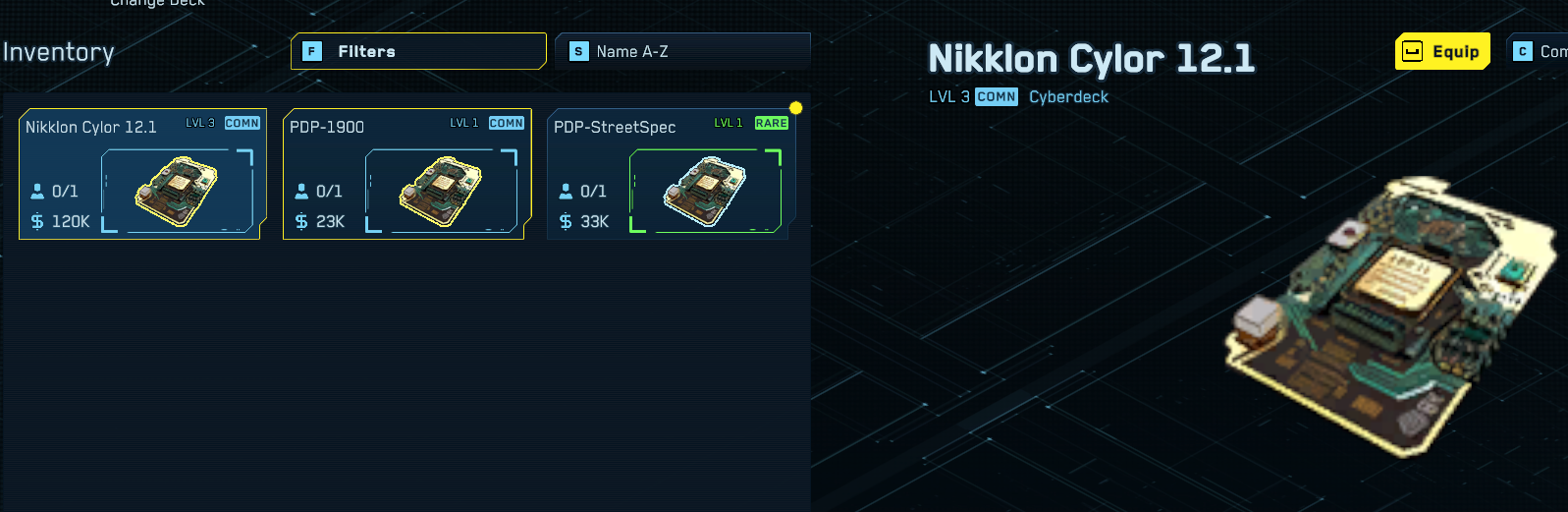
Task: Click the RARE rarity badge on PDP-StreetSpec
Action: pyautogui.click(x=772, y=123)
